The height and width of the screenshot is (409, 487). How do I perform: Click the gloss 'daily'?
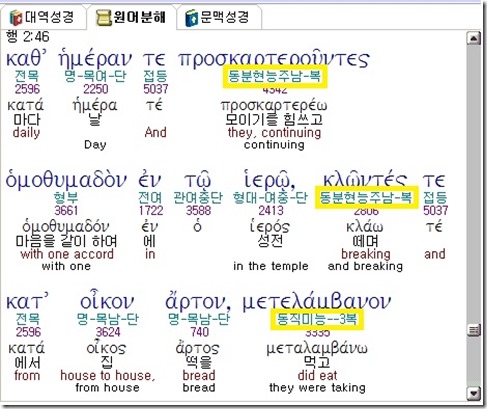click(26, 133)
